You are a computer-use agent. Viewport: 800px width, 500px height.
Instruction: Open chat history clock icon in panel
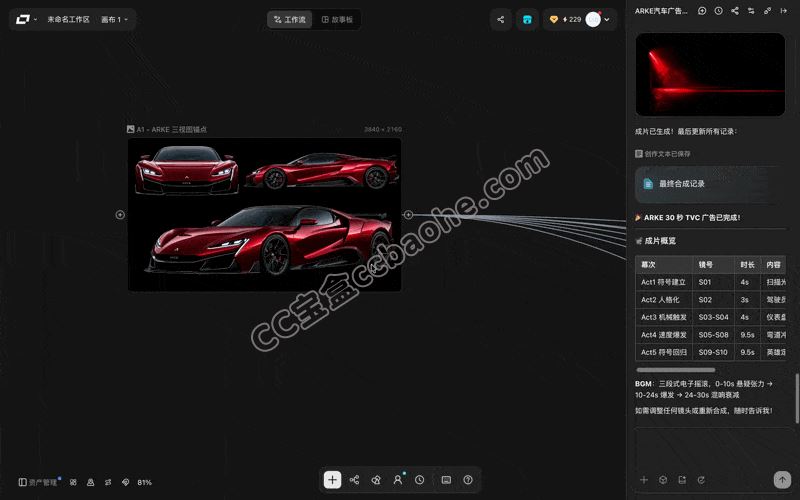pos(718,11)
